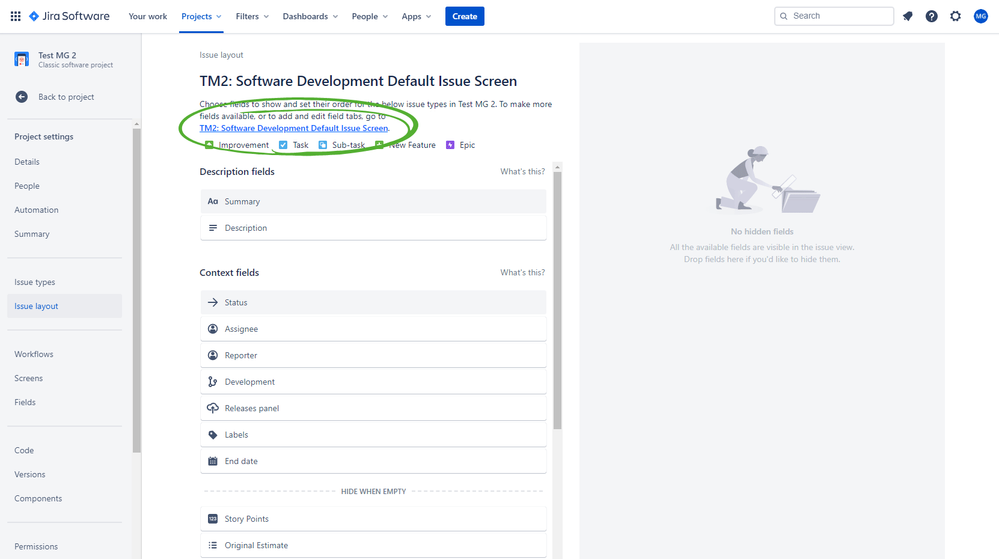Open Fields in sidebar
This screenshot has width=999, height=559.
25,402
